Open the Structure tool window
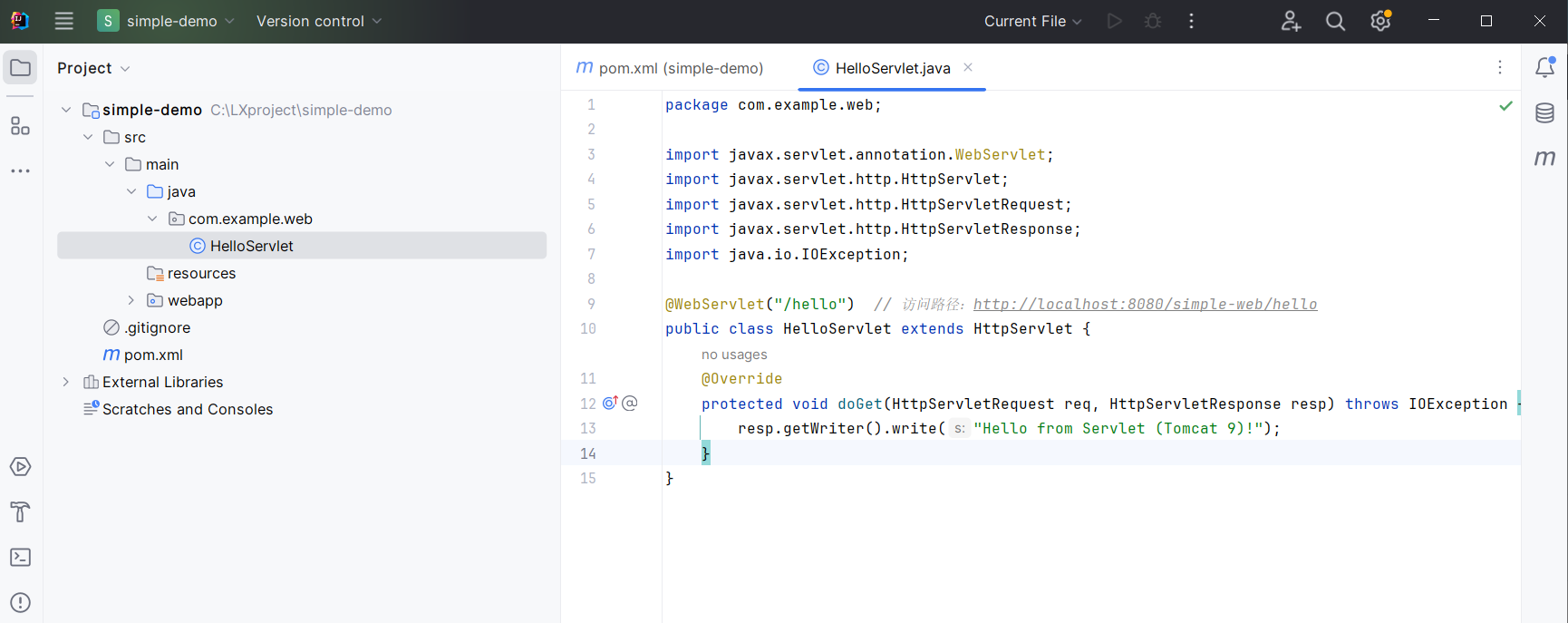Image resolution: width=1568 pixels, height=623 pixels. pyautogui.click(x=20, y=126)
